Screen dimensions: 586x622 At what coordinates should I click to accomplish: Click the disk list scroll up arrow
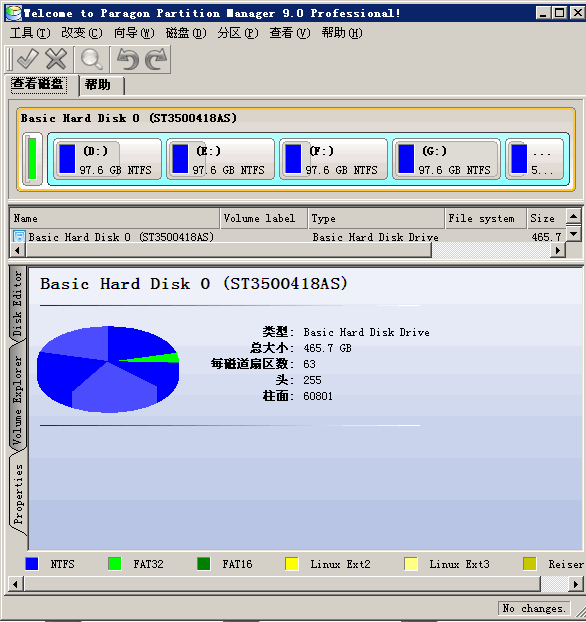[x=573, y=216]
